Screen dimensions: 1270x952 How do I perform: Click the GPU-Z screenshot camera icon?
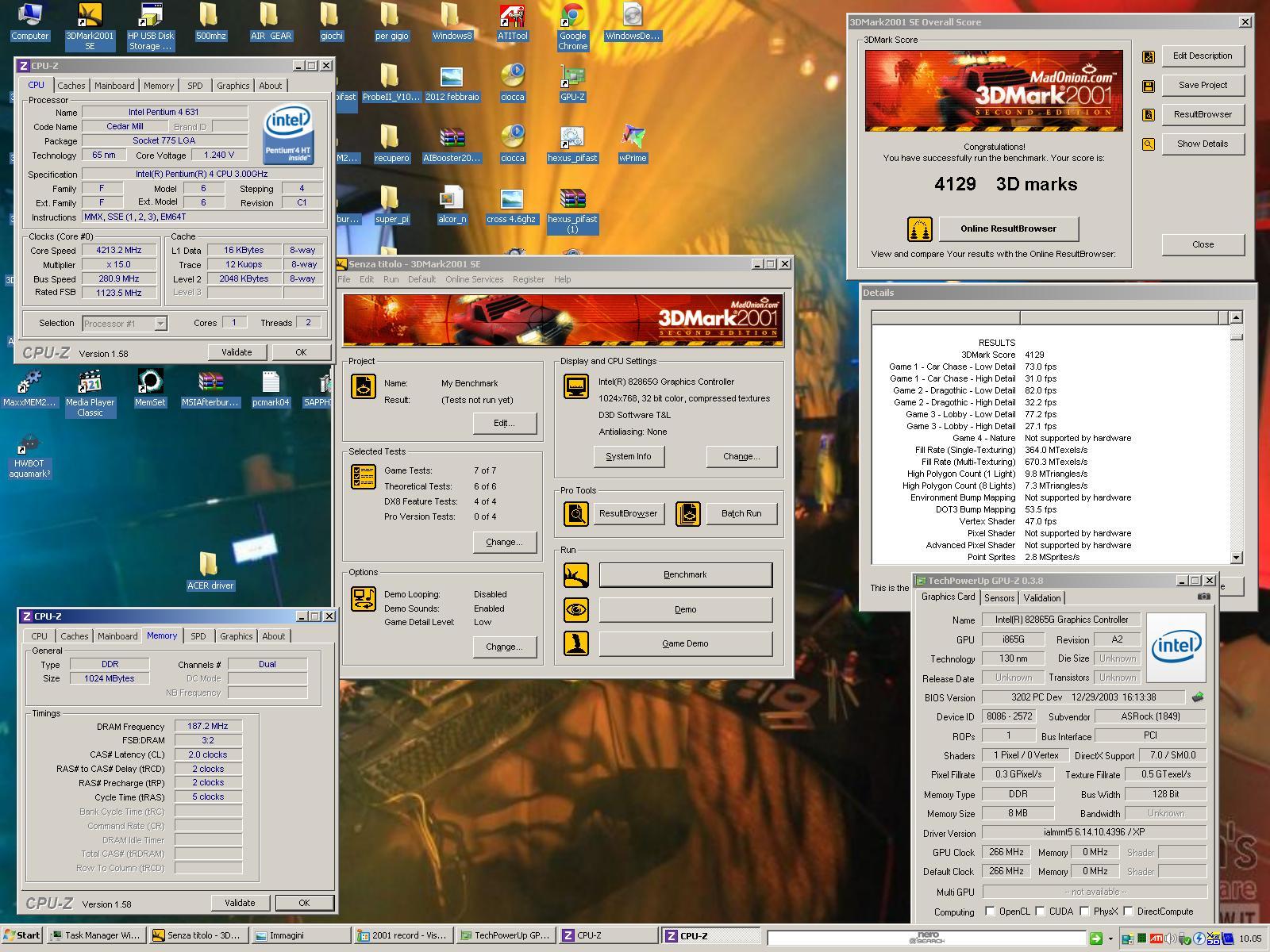tap(1204, 597)
